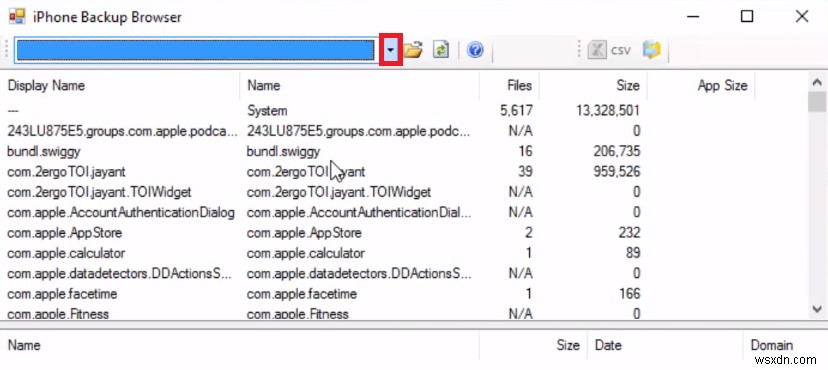Click the 206,735 size value
The height and width of the screenshot is (370, 828).
tap(617, 151)
